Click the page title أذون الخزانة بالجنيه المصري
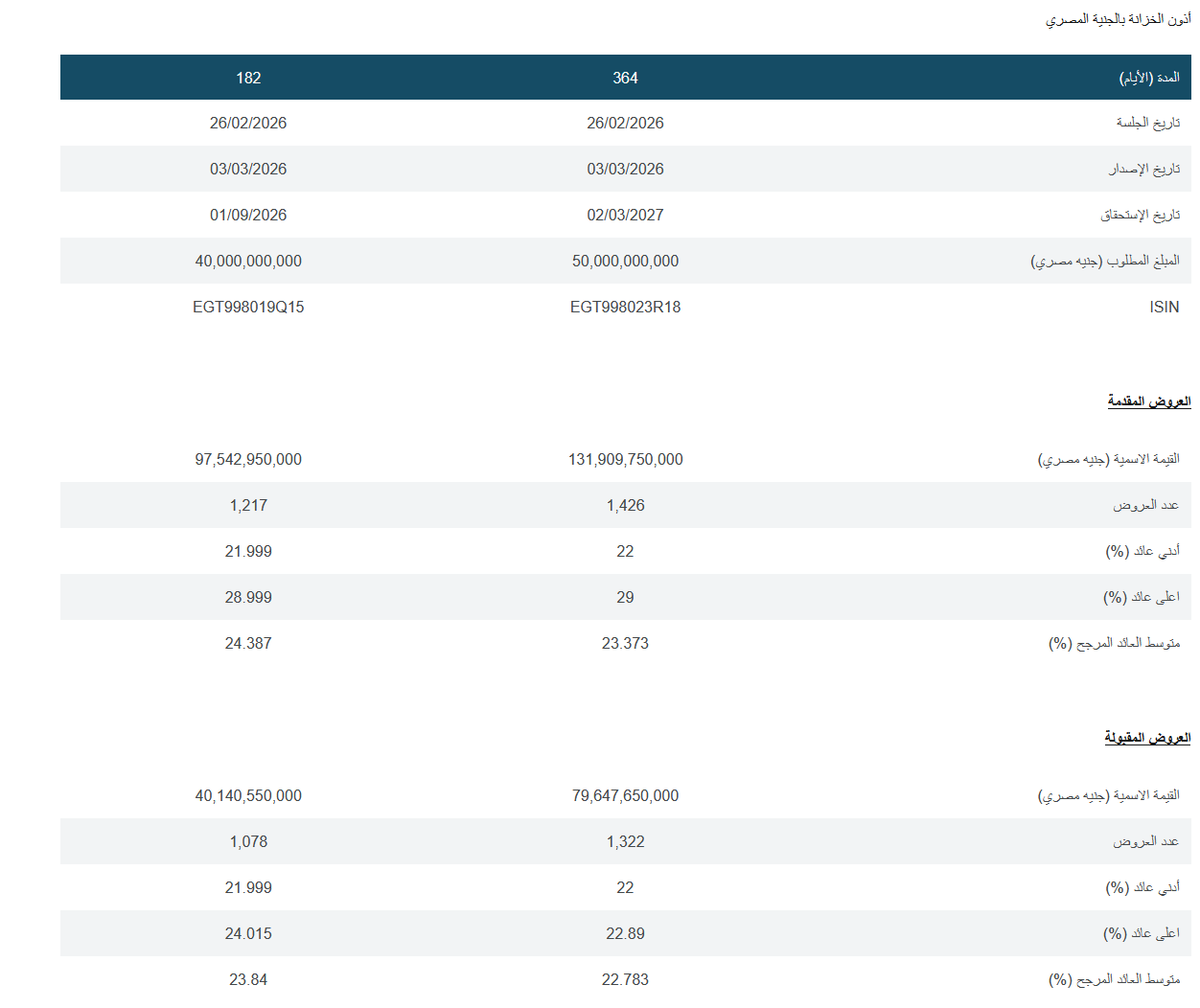 (x=1118, y=19)
